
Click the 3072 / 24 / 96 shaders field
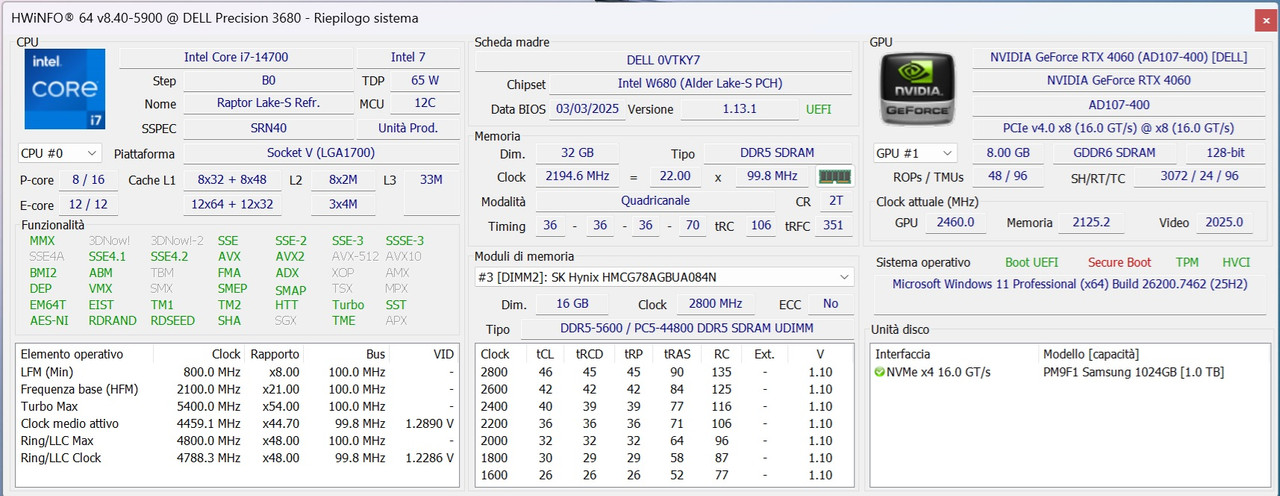pyautogui.click(x=1200, y=176)
